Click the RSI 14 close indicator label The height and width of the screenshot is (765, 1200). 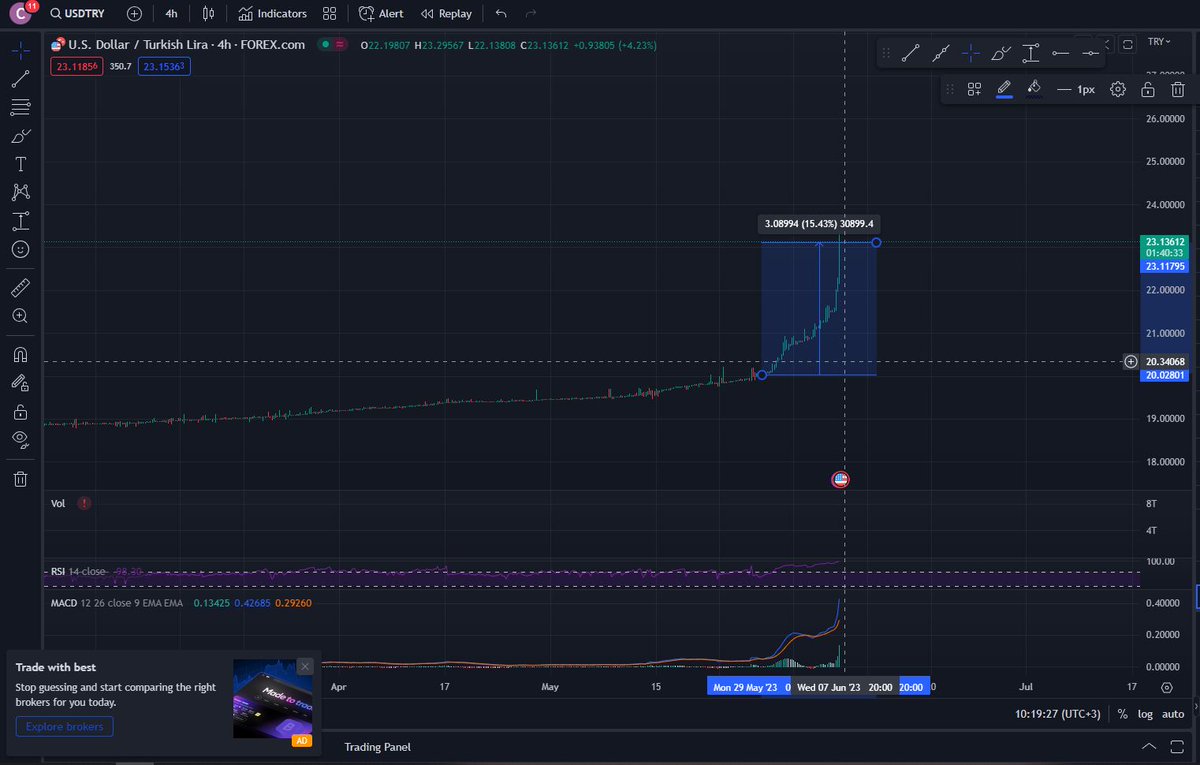coord(79,572)
